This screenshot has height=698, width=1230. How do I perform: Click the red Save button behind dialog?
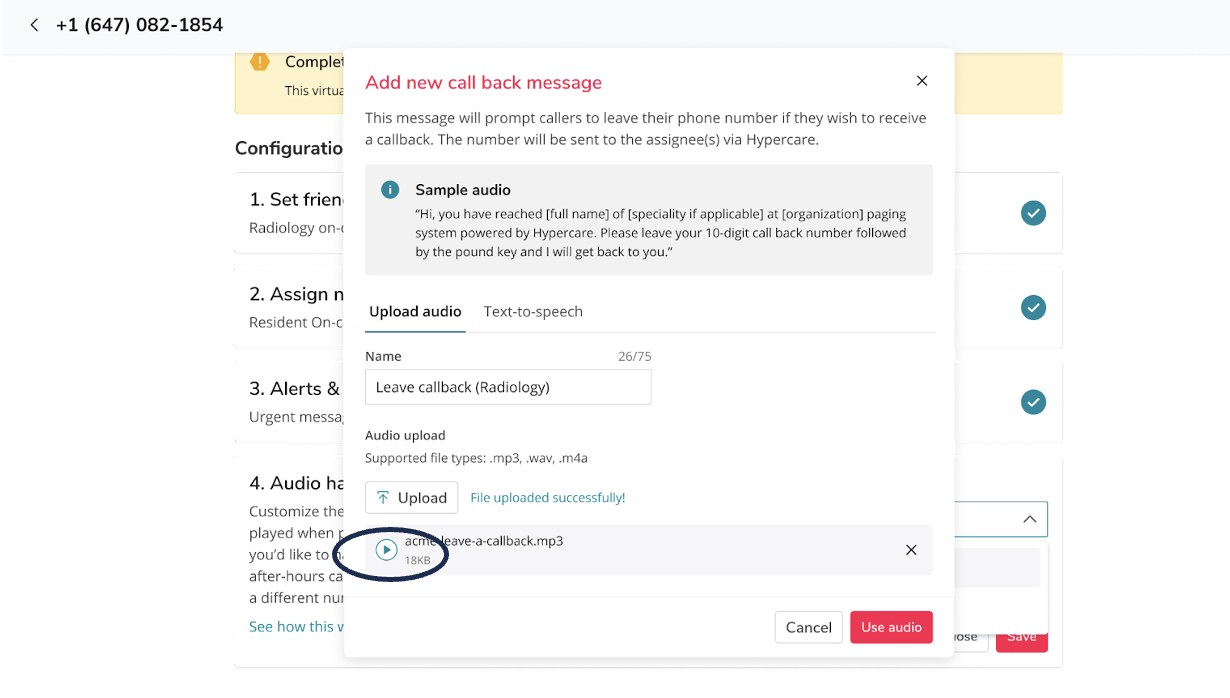coord(1021,637)
